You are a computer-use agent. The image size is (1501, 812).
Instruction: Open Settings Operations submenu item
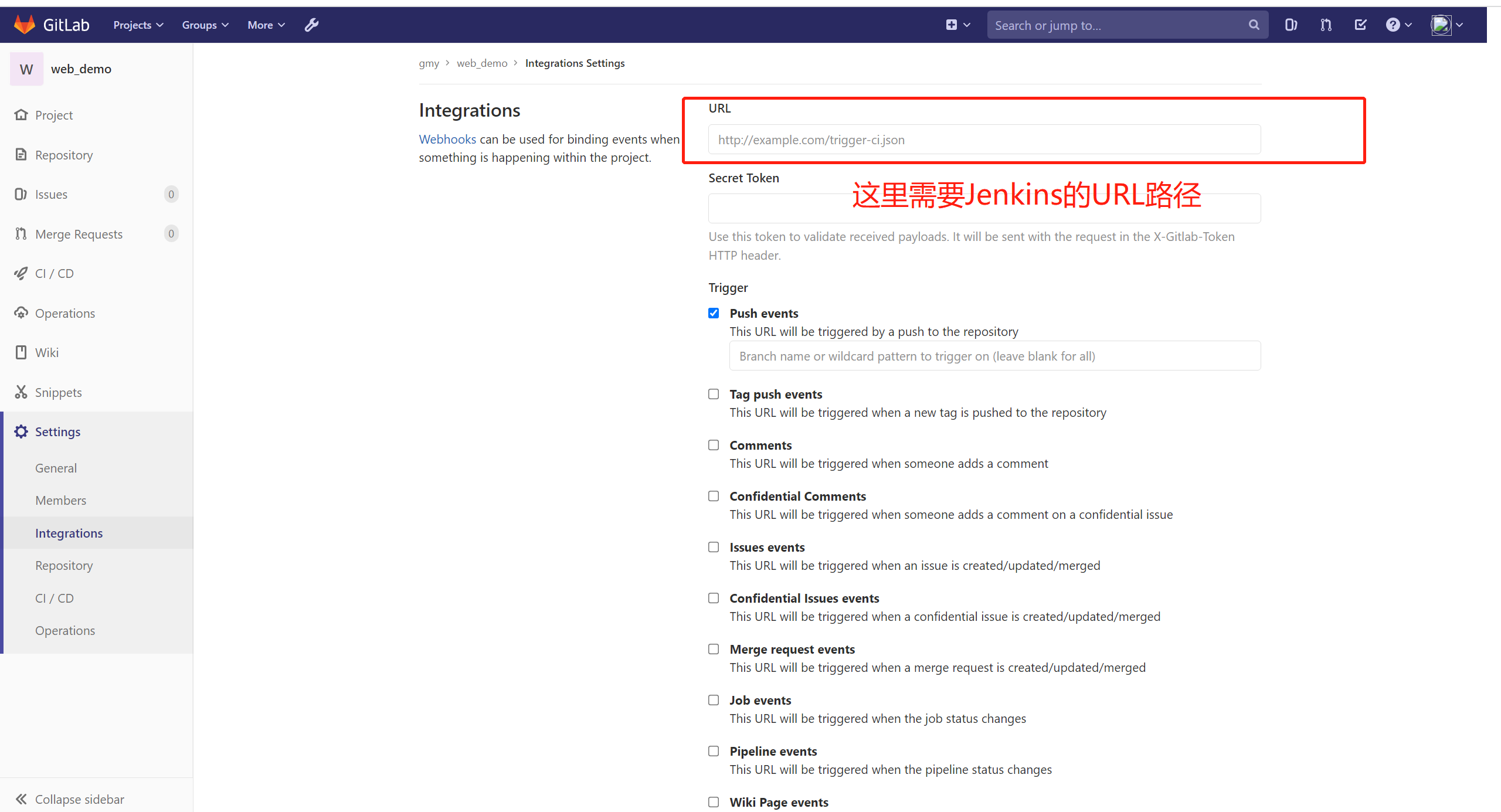tap(65, 630)
